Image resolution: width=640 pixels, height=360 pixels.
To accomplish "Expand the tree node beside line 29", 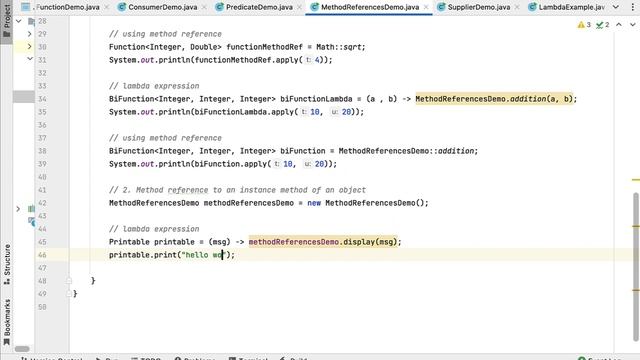I will click(29, 34).
